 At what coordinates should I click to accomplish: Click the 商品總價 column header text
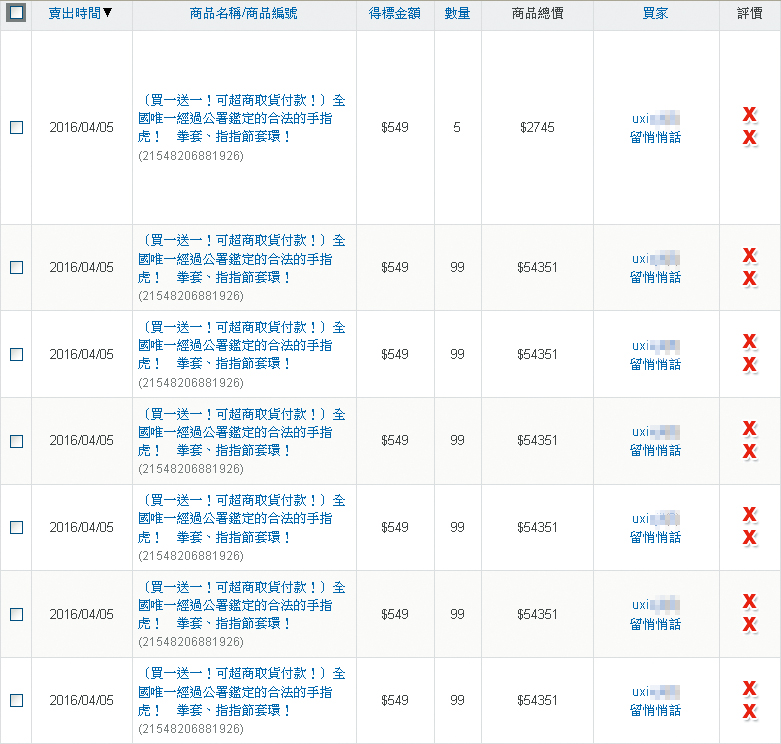[x=537, y=13]
